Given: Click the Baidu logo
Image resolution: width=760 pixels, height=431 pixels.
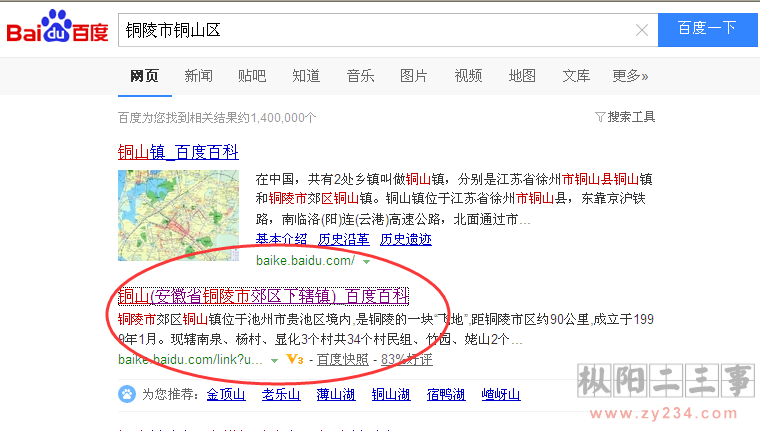Looking at the screenshot, I should pyautogui.click(x=57, y=27).
